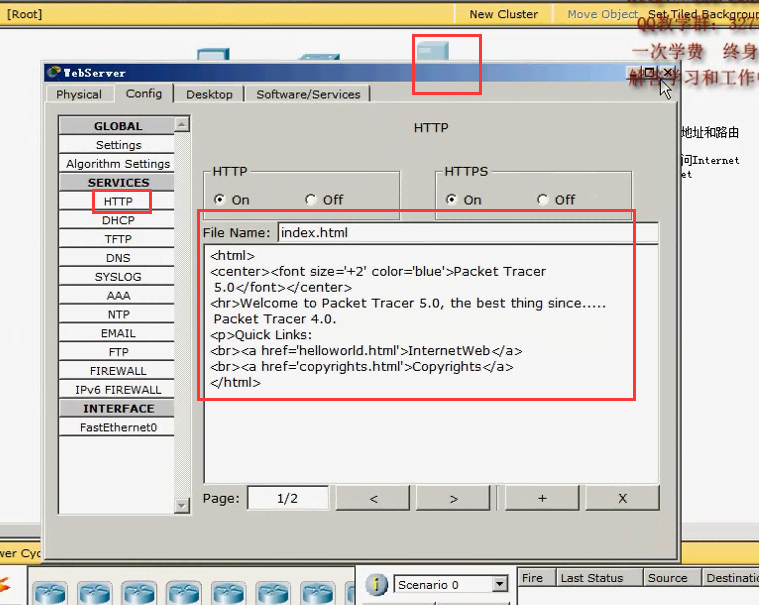Screen dimensions: 759x605
Task: Open the Software/Services tab
Action: pyautogui.click(x=308, y=94)
